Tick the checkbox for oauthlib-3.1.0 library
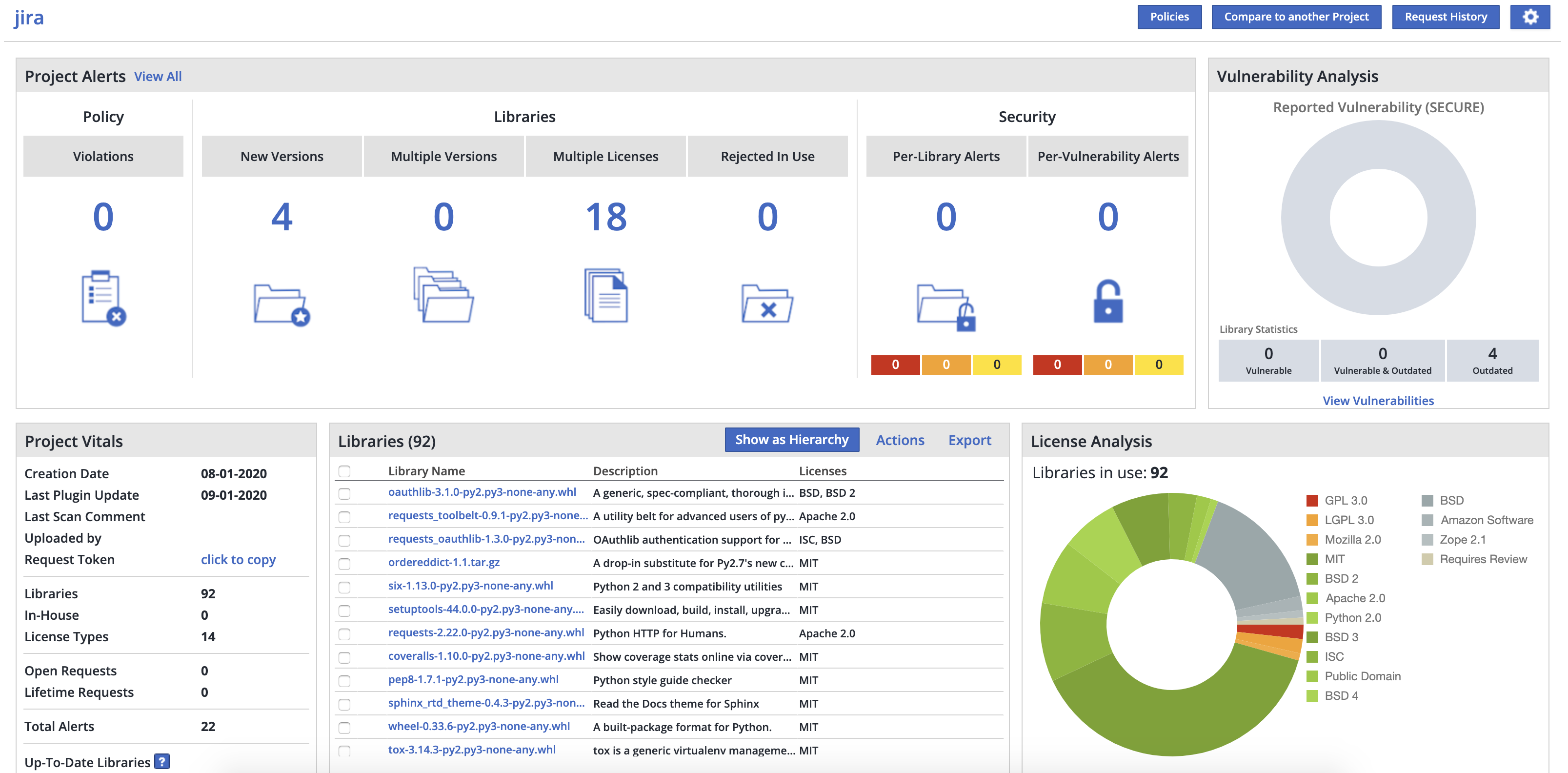Screen dimensions: 1568x773 [344, 494]
